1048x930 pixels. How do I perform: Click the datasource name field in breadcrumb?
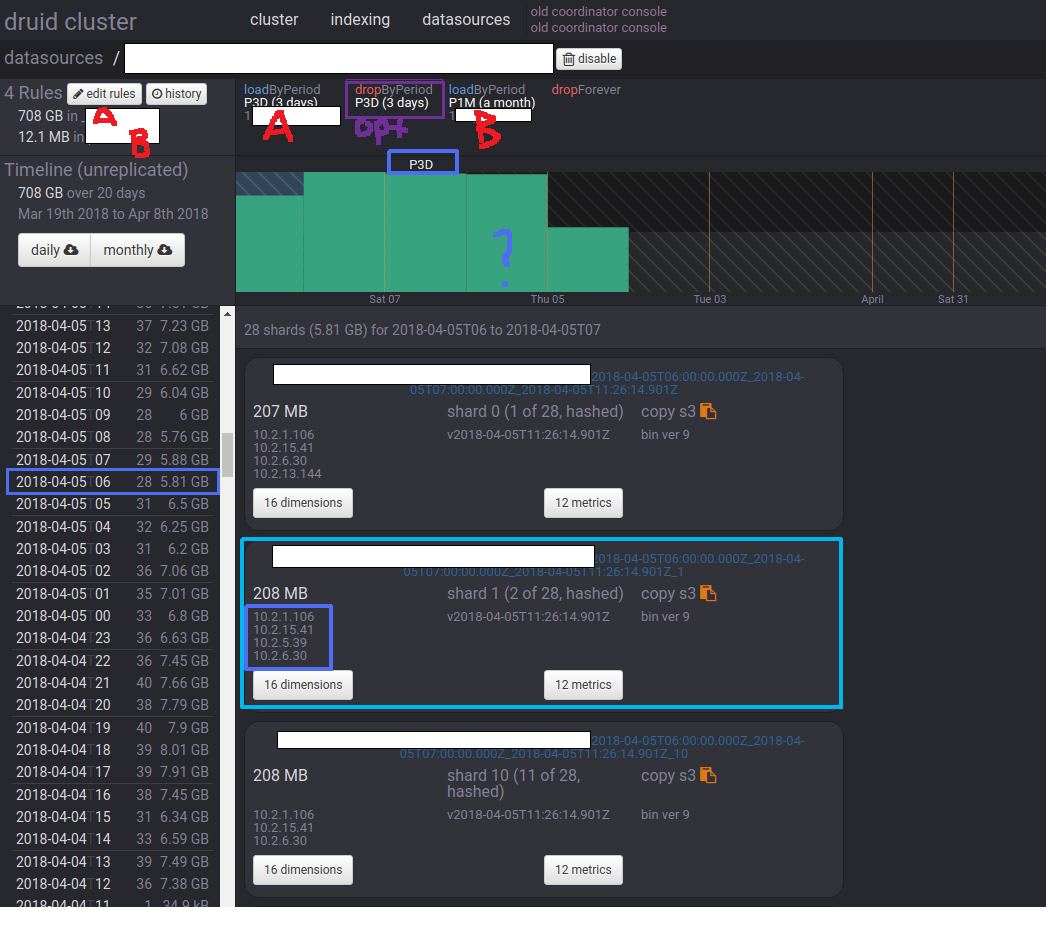tap(339, 58)
